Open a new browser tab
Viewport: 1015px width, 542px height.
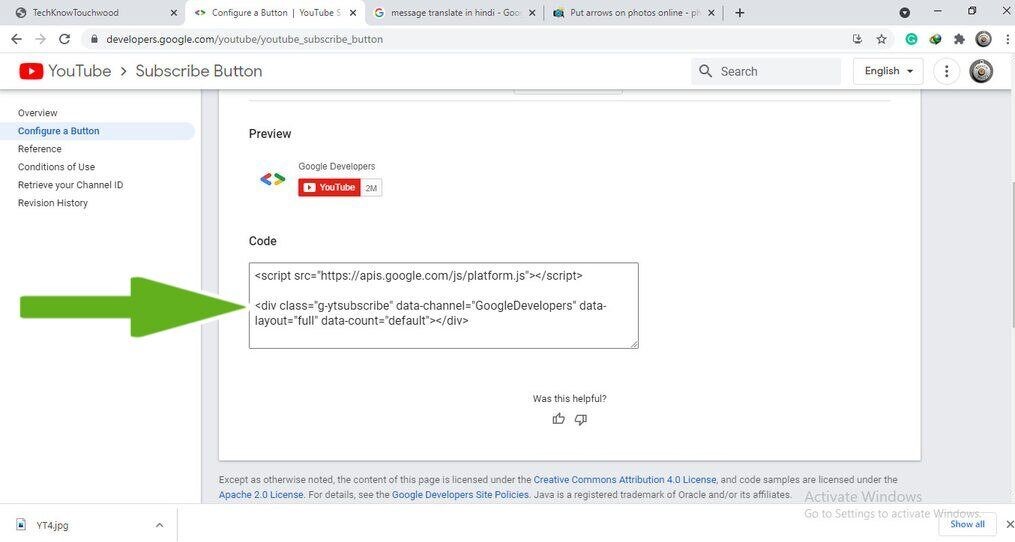click(x=739, y=13)
